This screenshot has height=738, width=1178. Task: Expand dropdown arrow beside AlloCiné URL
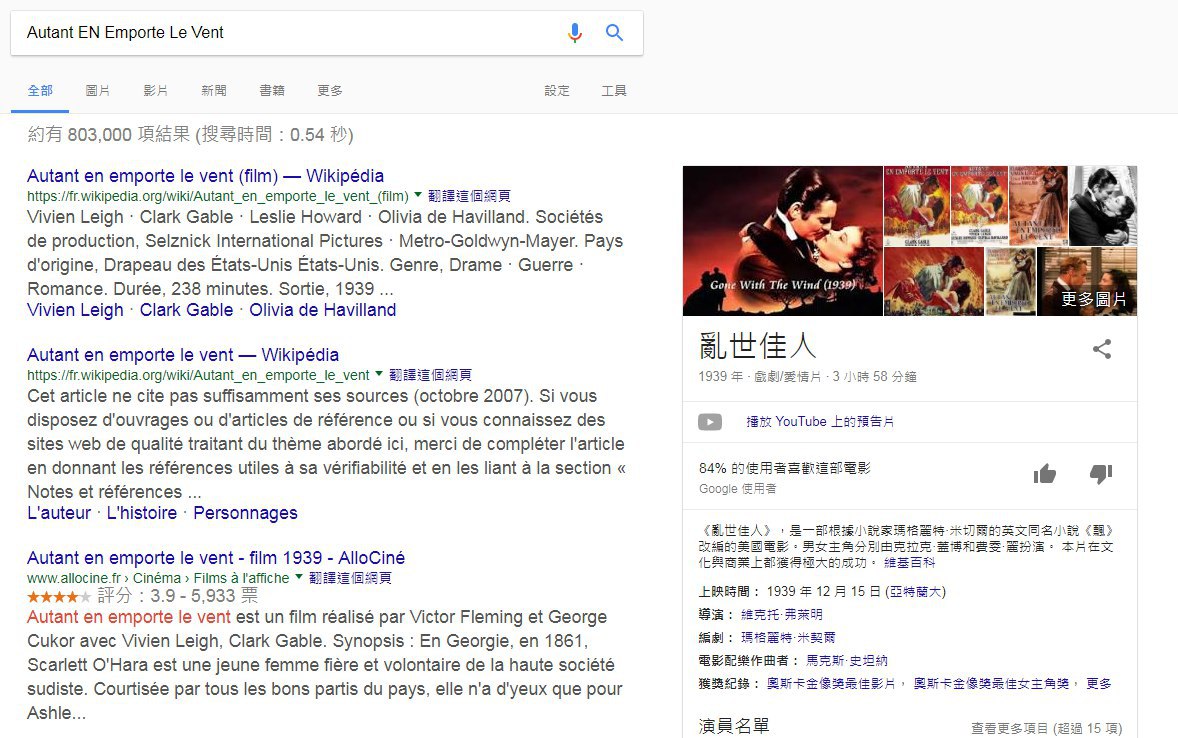coord(299,577)
